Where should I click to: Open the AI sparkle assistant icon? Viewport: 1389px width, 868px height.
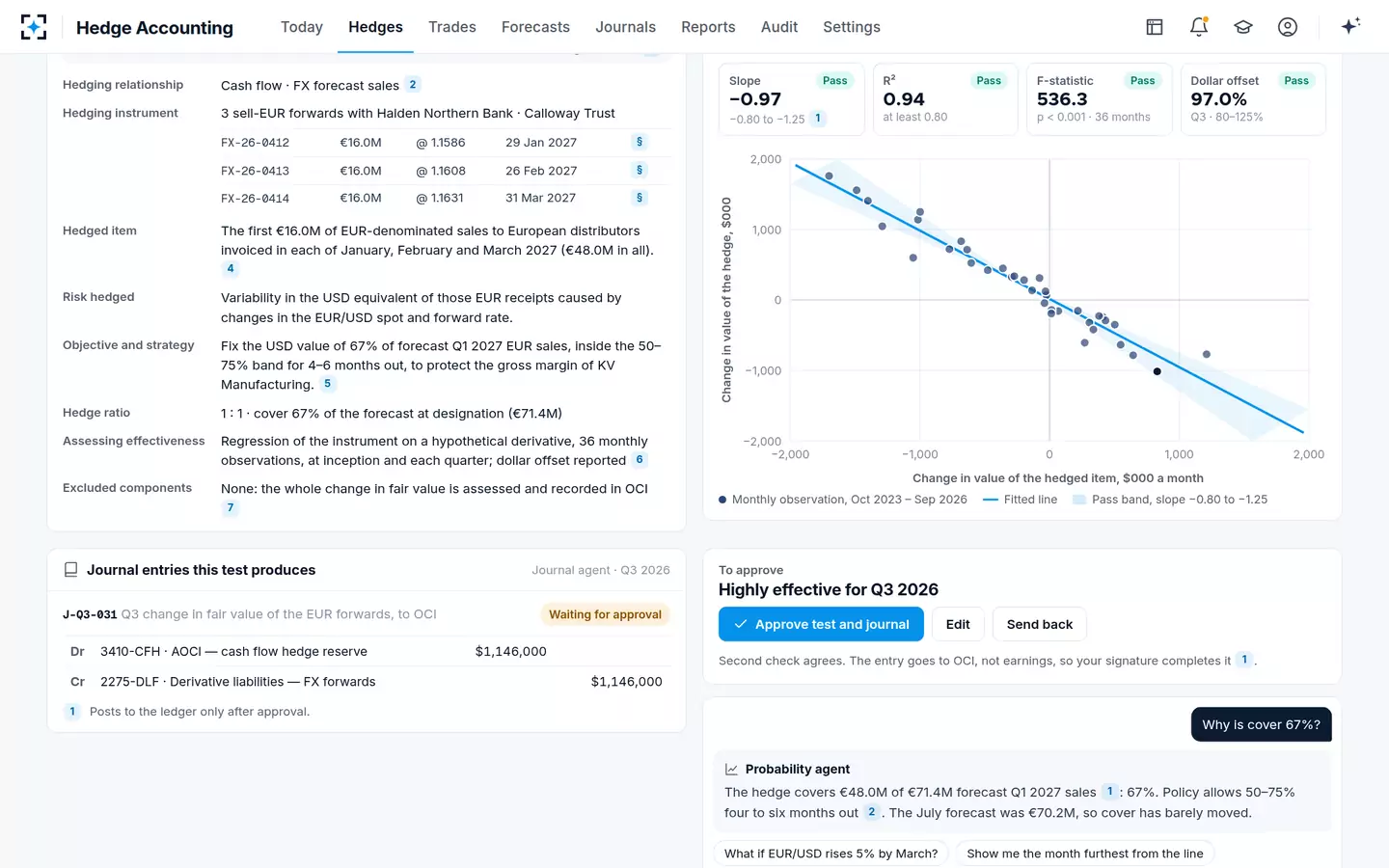click(1350, 26)
